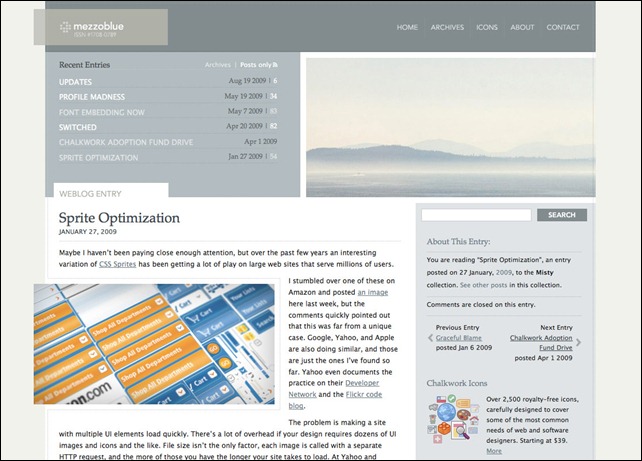
Task: Open the Home page
Action: click(407, 27)
